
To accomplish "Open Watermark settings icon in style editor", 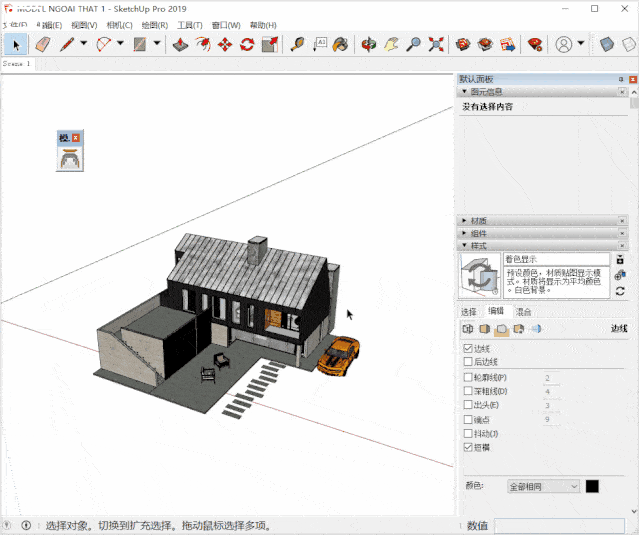I will click(519, 329).
